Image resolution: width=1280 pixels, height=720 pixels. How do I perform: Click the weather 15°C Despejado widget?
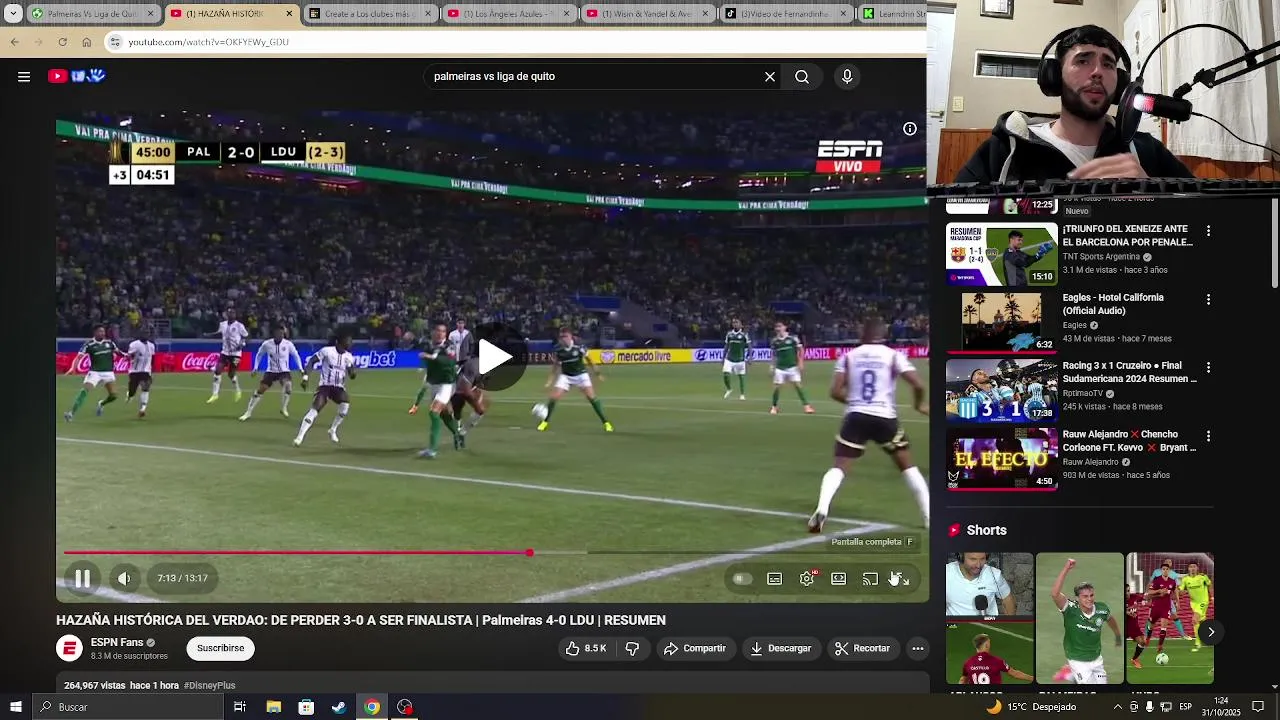(x=1031, y=707)
